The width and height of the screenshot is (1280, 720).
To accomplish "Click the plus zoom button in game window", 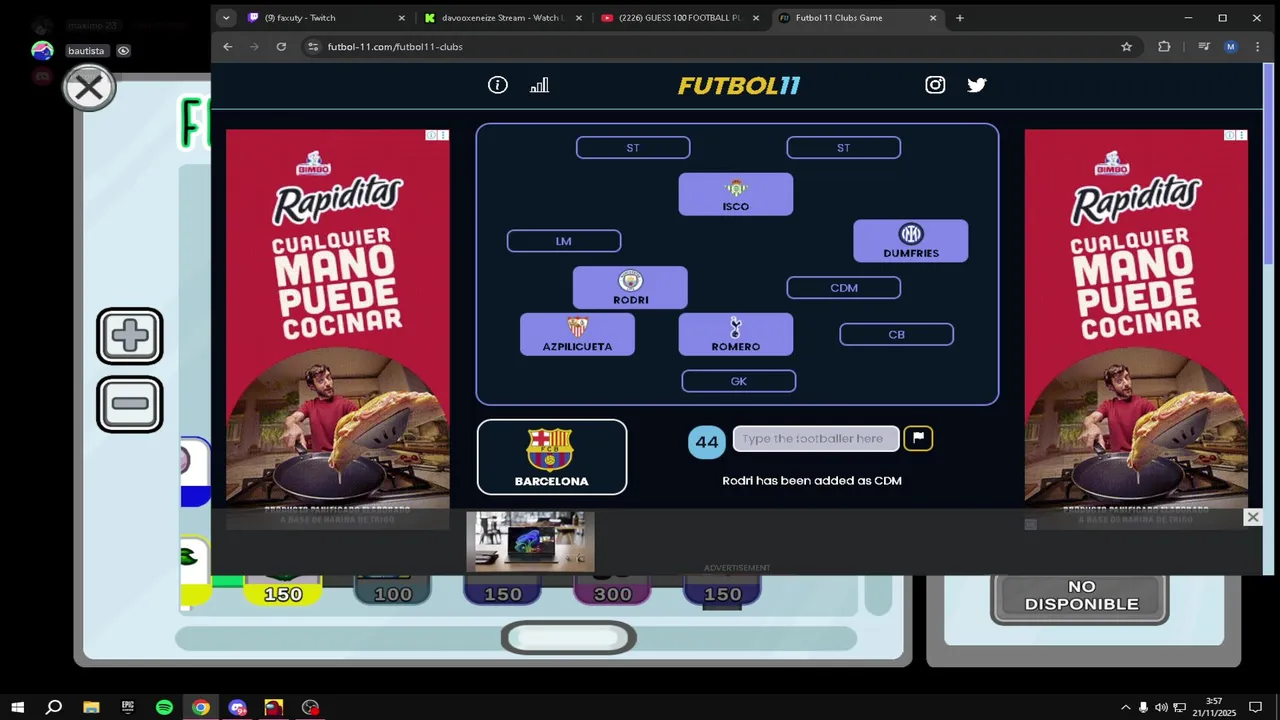I will [130, 336].
